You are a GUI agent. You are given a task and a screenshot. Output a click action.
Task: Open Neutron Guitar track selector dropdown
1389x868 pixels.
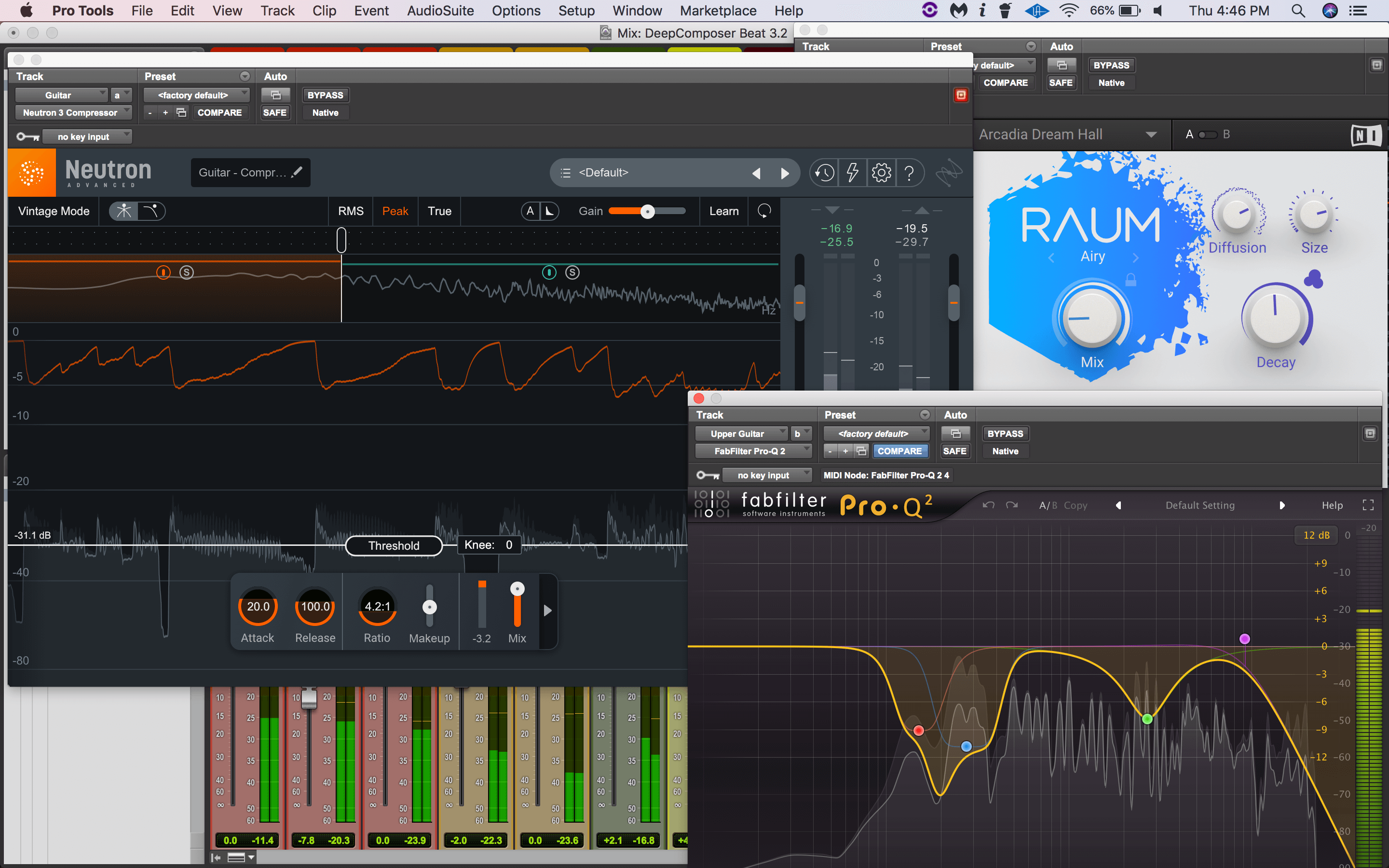point(61,95)
